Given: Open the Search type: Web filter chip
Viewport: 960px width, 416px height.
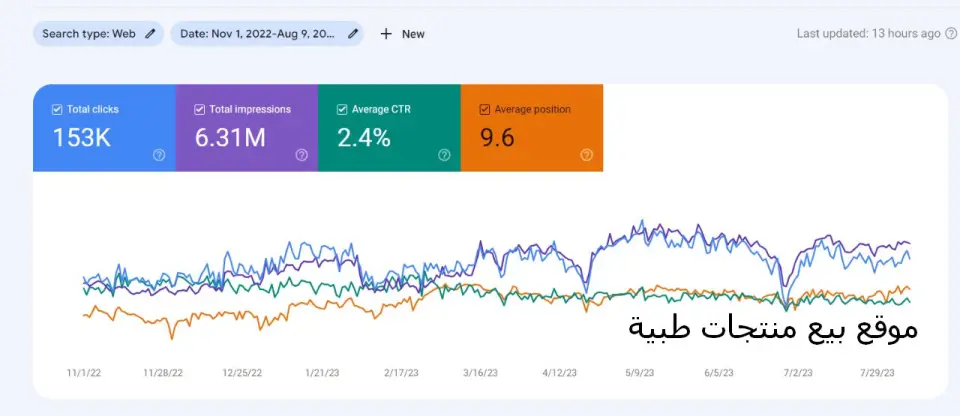Looking at the screenshot, I should [x=99, y=34].
